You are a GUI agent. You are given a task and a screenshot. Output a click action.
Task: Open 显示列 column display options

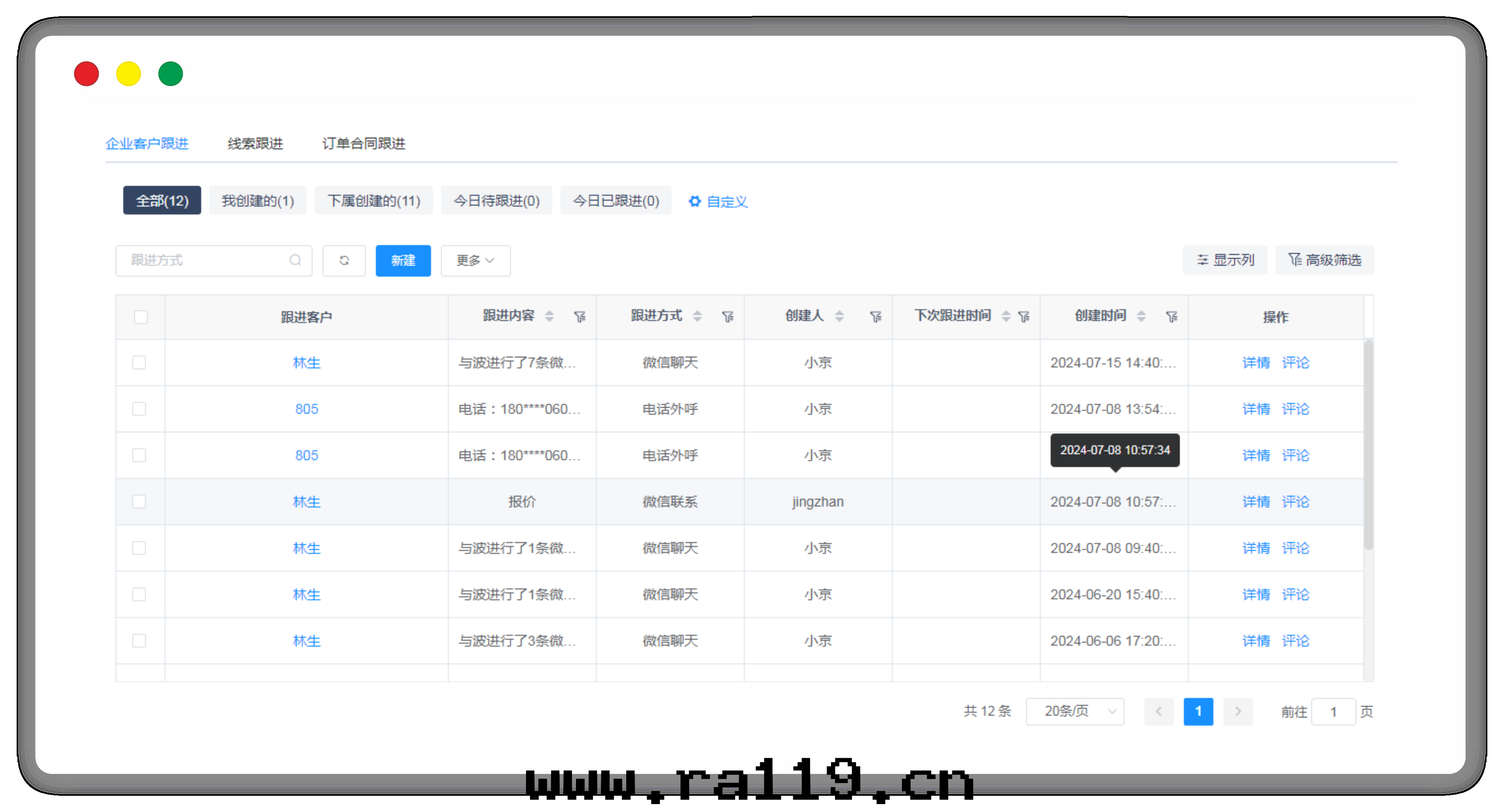point(1225,260)
